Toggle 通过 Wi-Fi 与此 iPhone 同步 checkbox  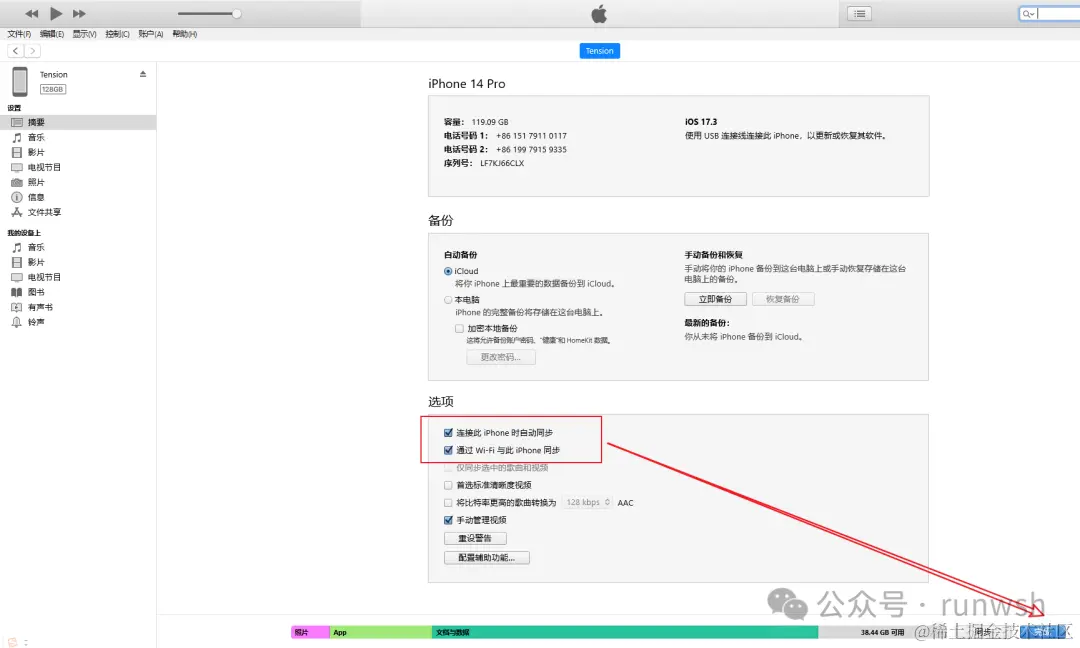pyautogui.click(x=448, y=450)
